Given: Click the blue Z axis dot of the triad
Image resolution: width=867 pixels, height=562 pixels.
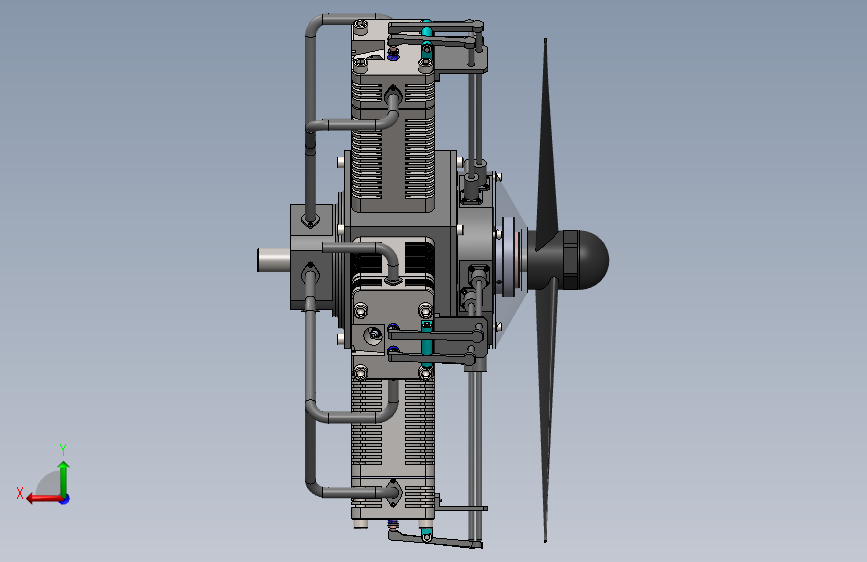Looking at the screenshot, I should click(65, 499).
